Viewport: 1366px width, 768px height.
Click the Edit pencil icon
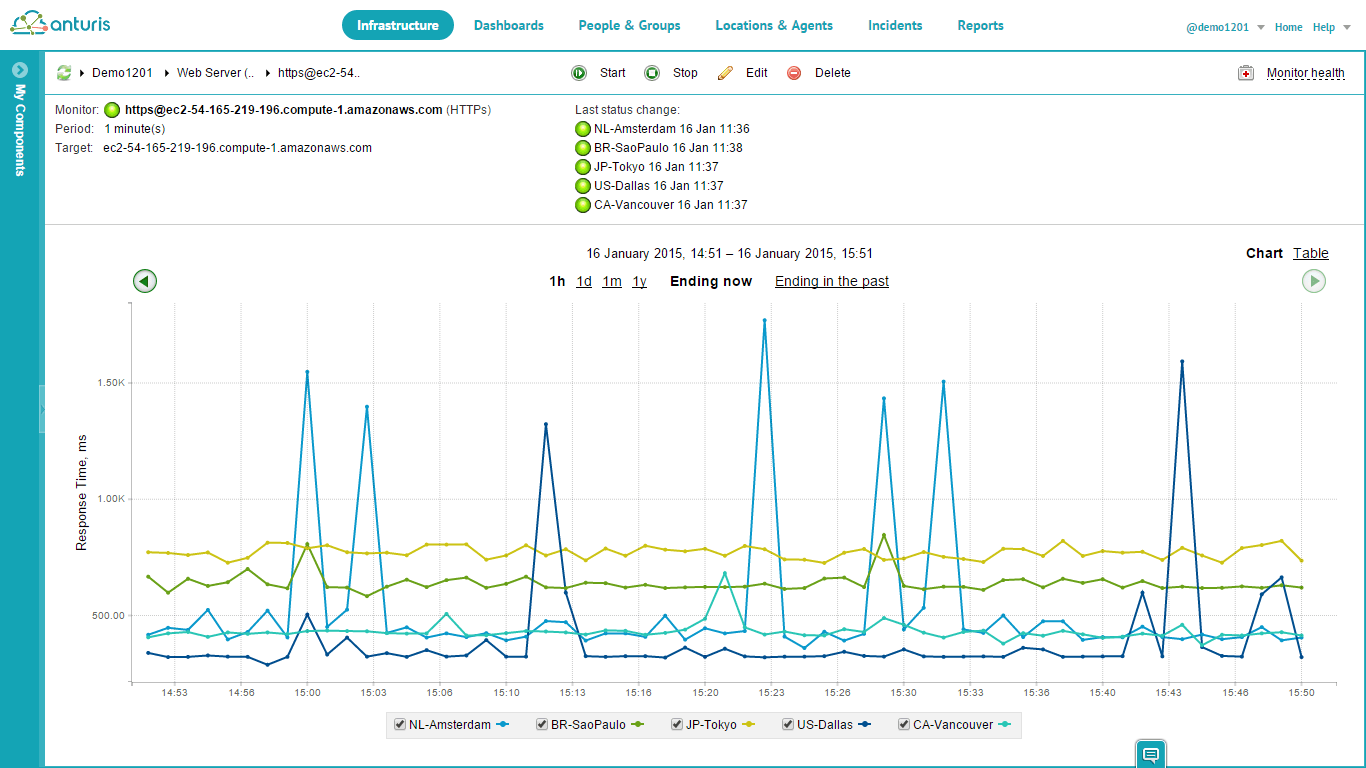[725, 73]
